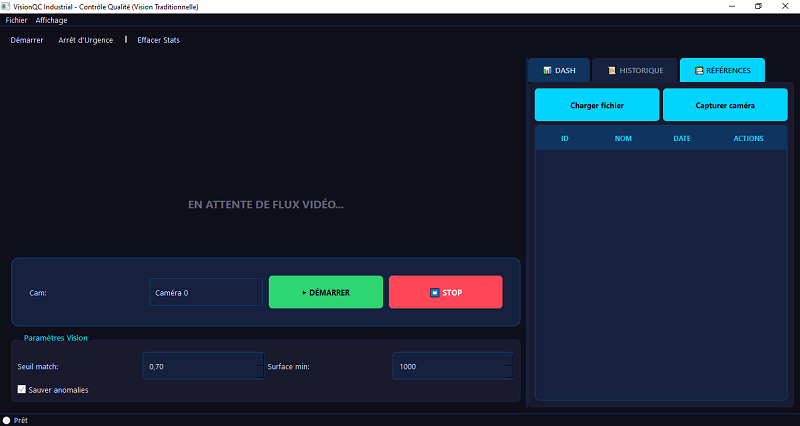
Task: Open the HISTORIQUE tab
Action: pos(635,70)
